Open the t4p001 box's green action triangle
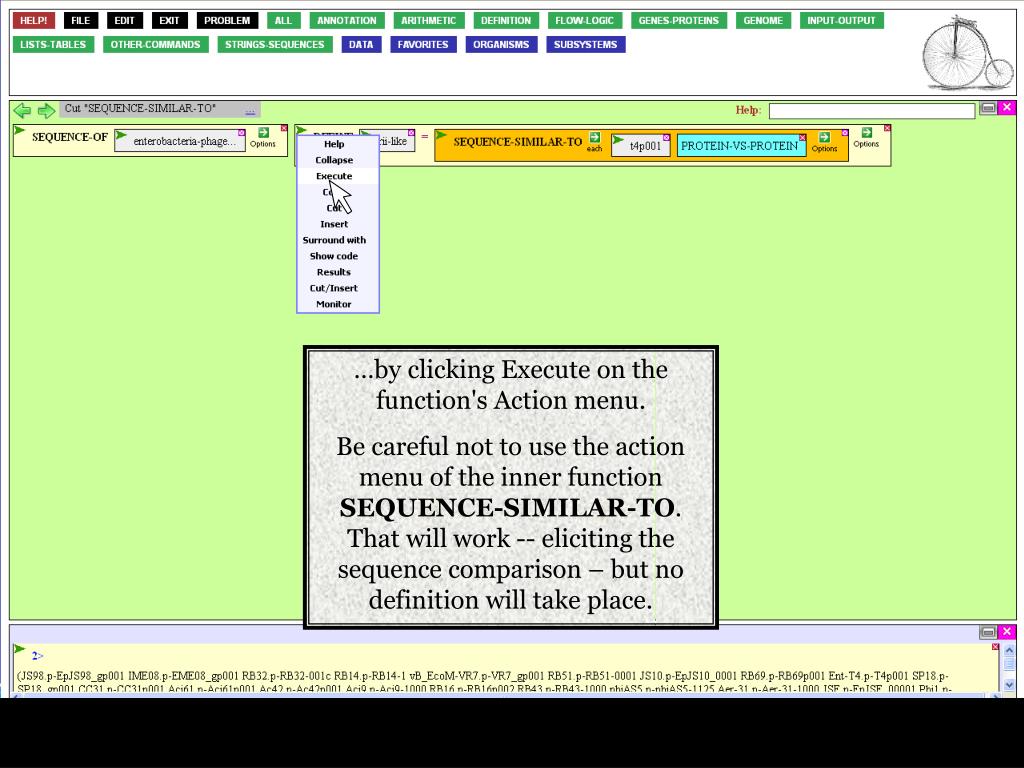The image size is (1024, 768). click(x=618, y=139)
